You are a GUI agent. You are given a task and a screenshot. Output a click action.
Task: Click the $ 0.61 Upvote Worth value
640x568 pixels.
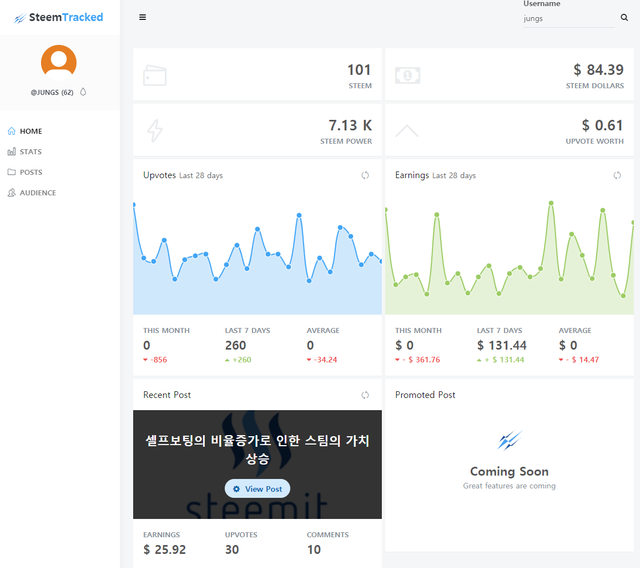(x=602, y=125)
